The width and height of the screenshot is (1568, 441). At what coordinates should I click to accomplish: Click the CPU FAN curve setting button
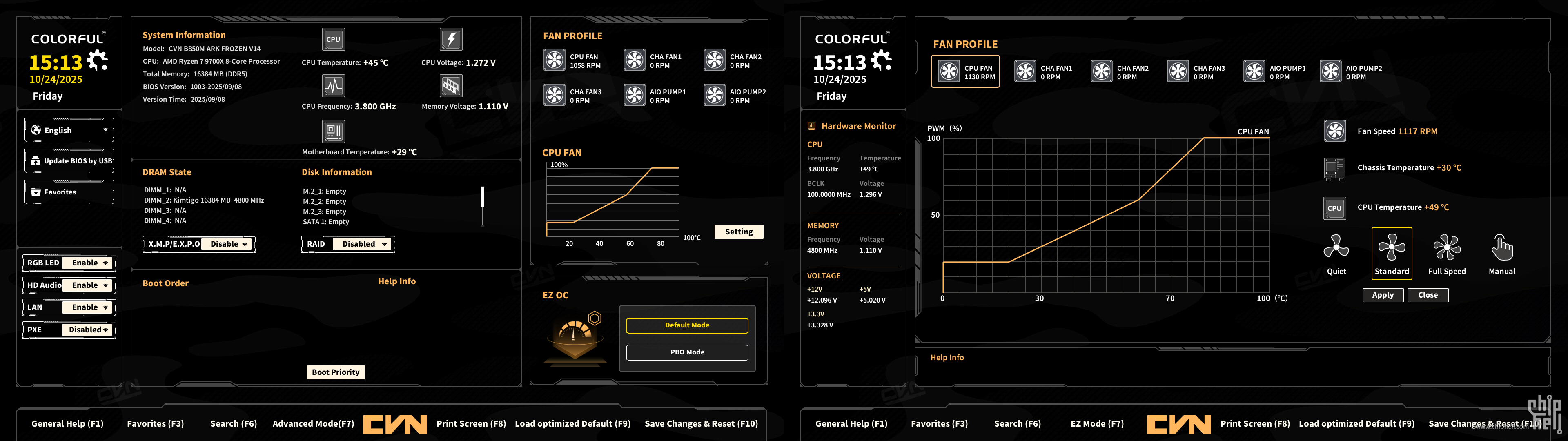[738, 232]
